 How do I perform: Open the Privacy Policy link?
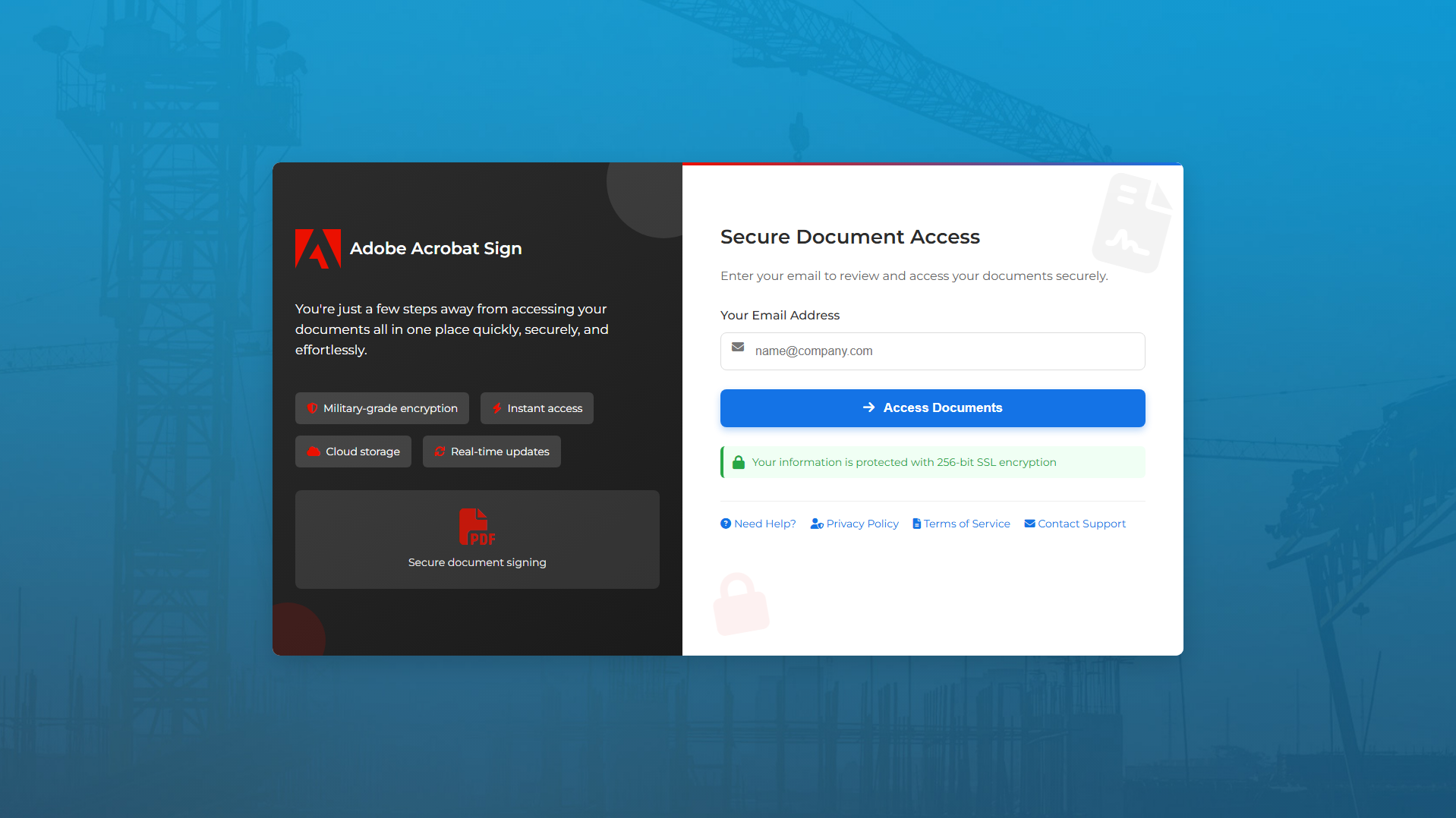click(x=854, y=524)
